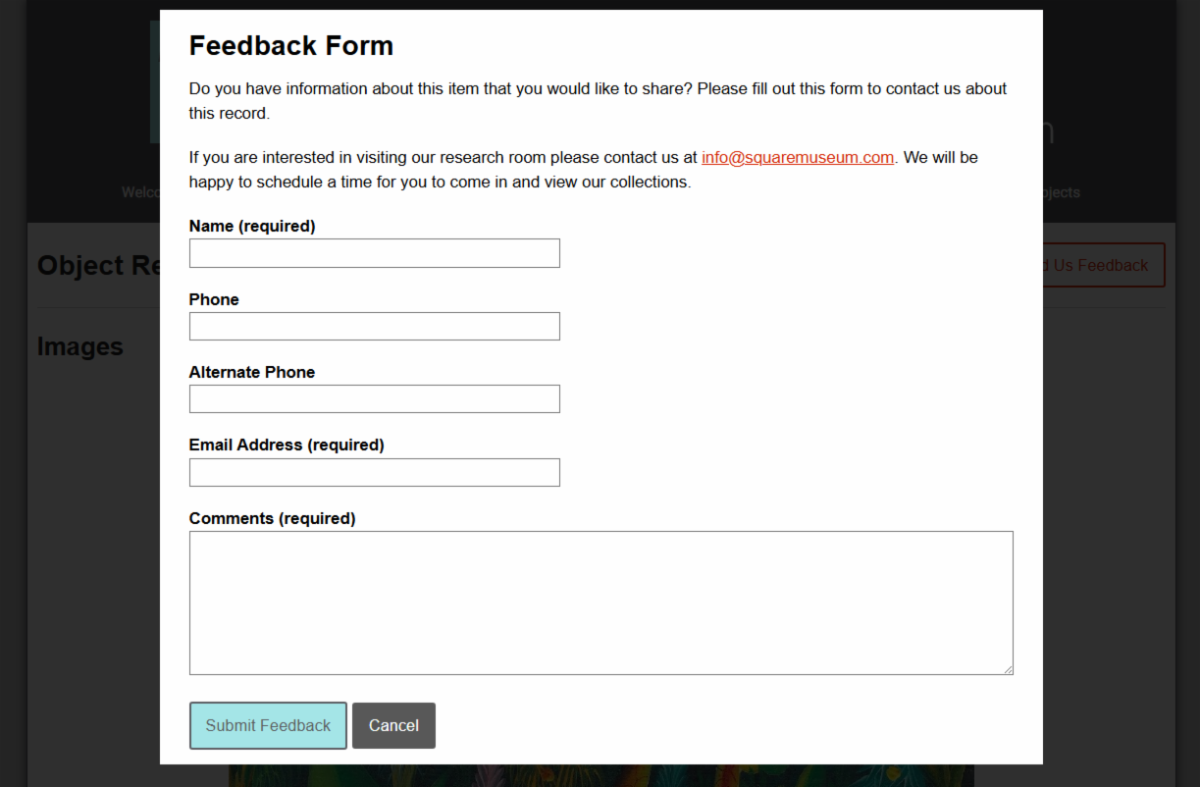The width and height of the screenshot is (1200, 787).
Task: Click the colorful image below the dialog
Action: click(x=600, y=775)
